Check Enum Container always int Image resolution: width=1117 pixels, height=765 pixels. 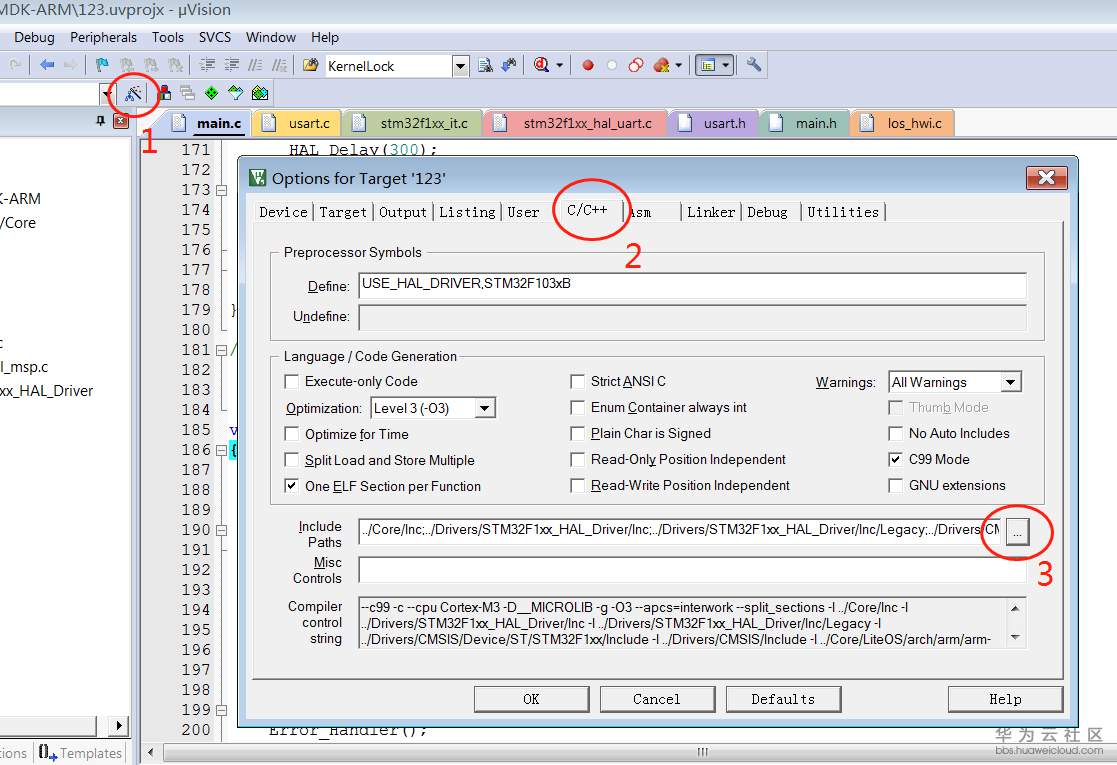(578, 407)
